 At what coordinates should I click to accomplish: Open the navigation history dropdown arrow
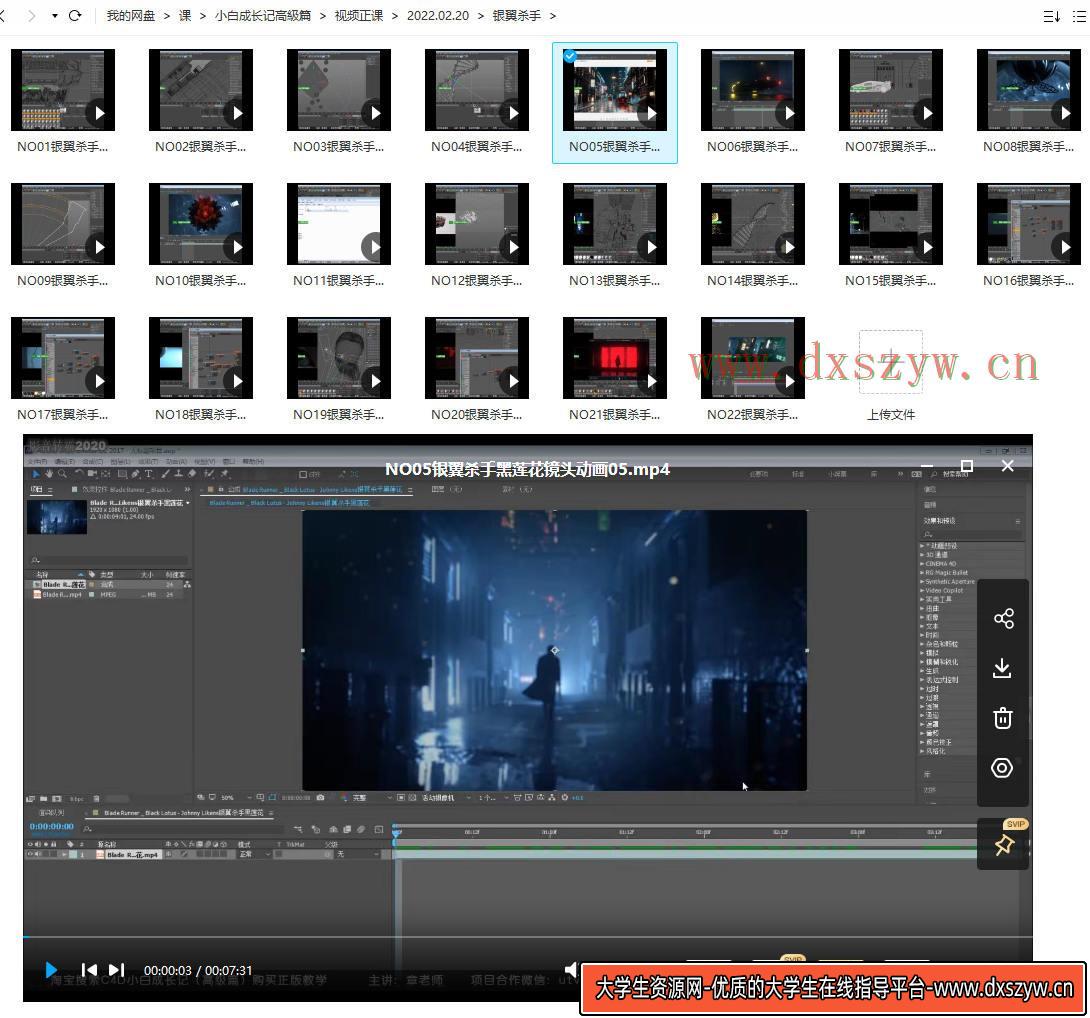54,15
